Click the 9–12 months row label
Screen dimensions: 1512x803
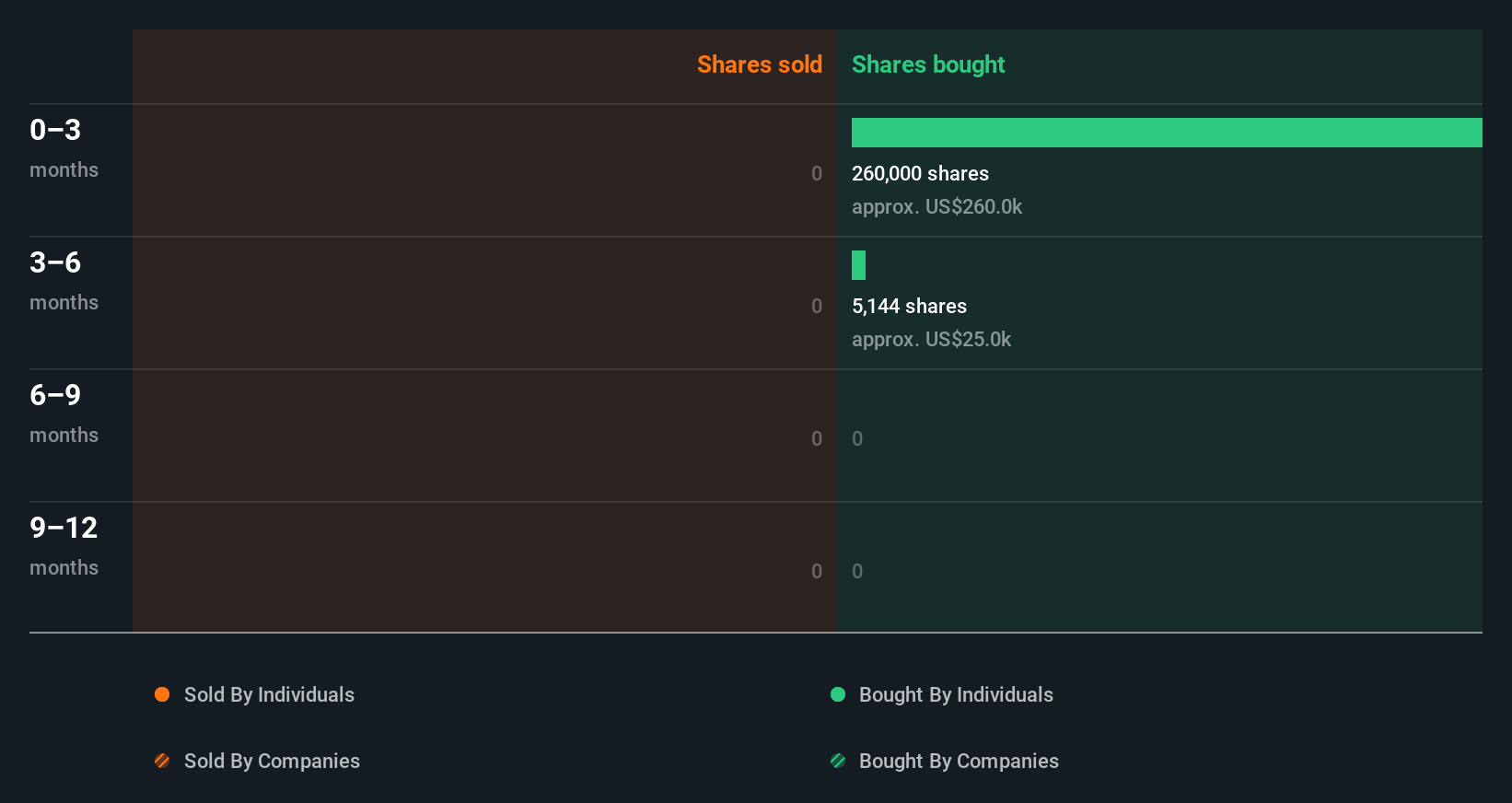[x=64, y=545]
